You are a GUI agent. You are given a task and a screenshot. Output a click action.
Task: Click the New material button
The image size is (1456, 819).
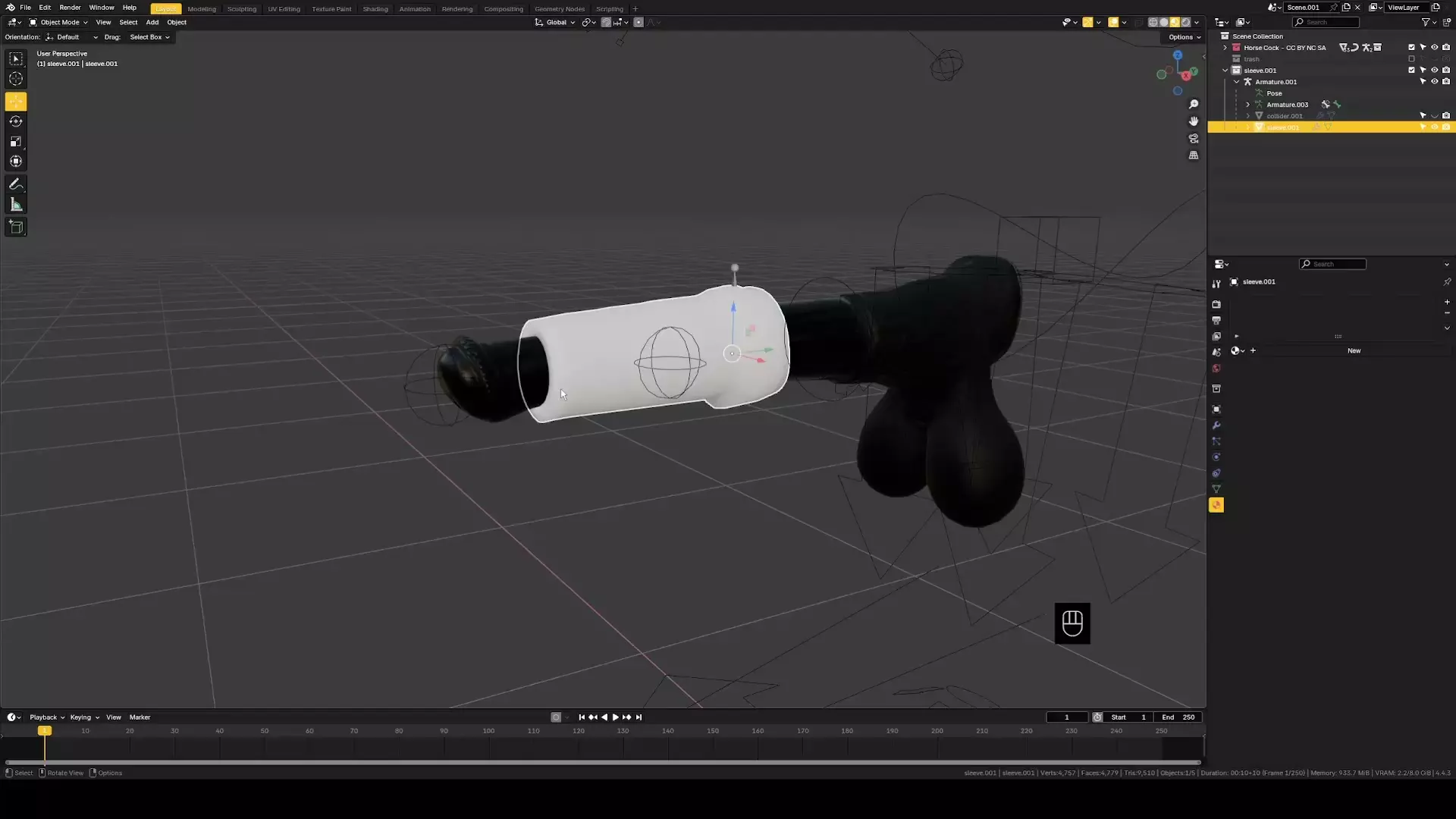tap(1354, 350)
